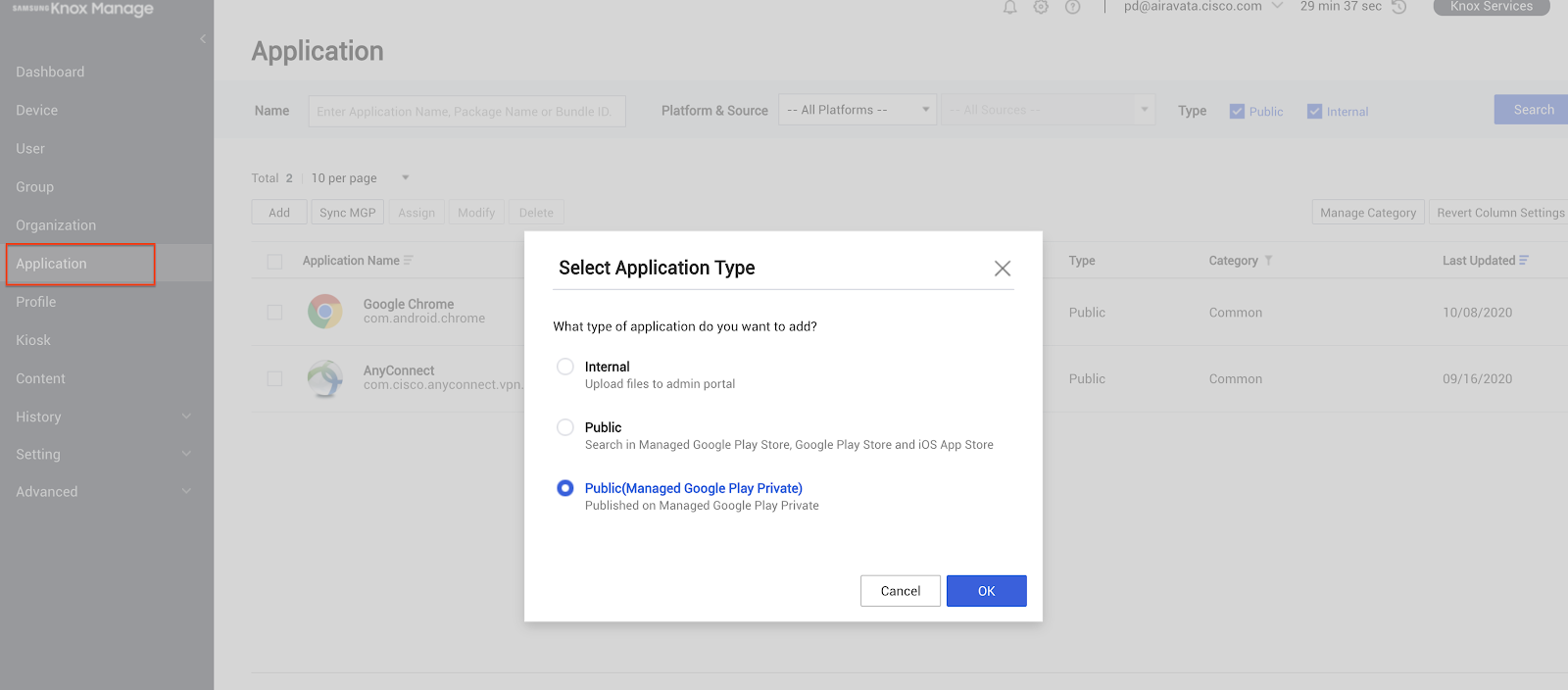This screenshot has height=690, width=1568.
Task: Click the 09/16/2020 last updated date
Action: tap(1477, 379)
